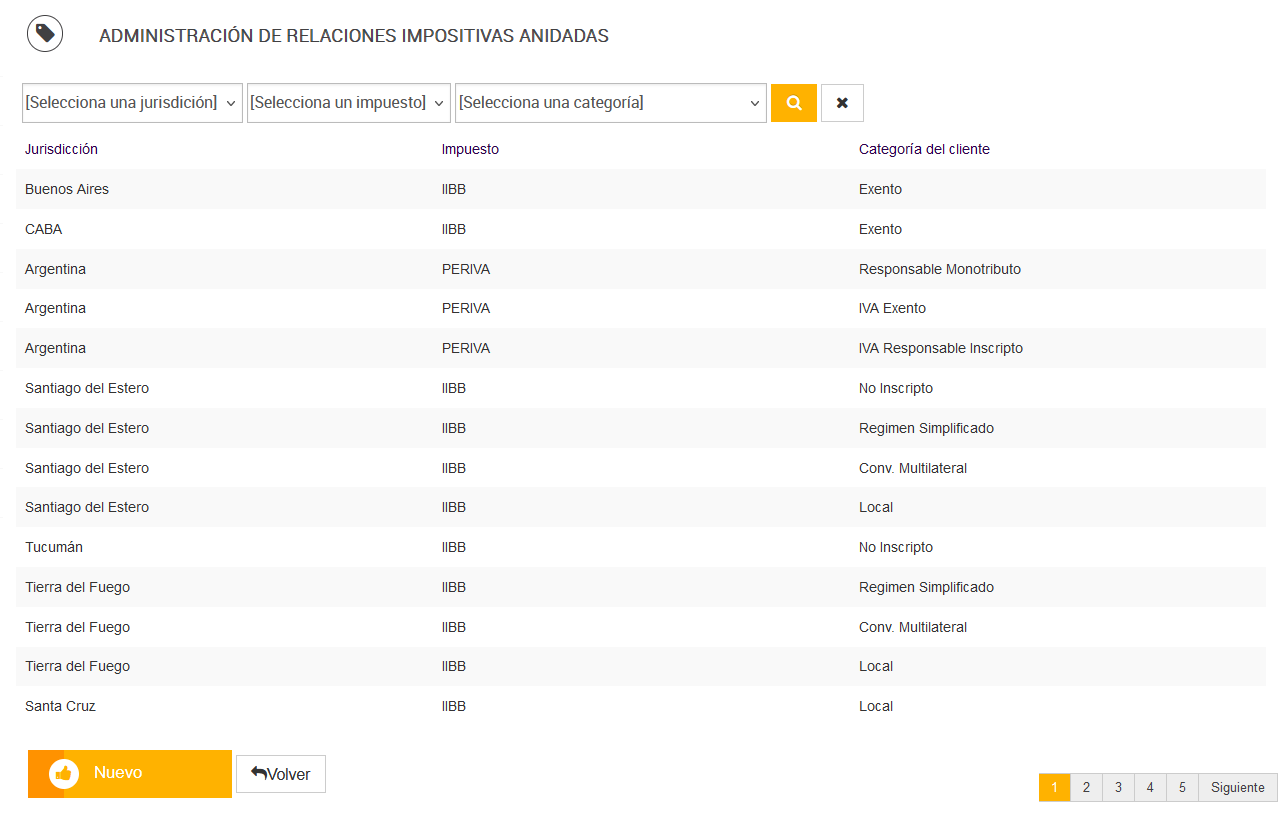The height and width of the screenshot is (823, 1283).
Task: Expand the impuesto selection dropdown
Action: coord(349,103)
